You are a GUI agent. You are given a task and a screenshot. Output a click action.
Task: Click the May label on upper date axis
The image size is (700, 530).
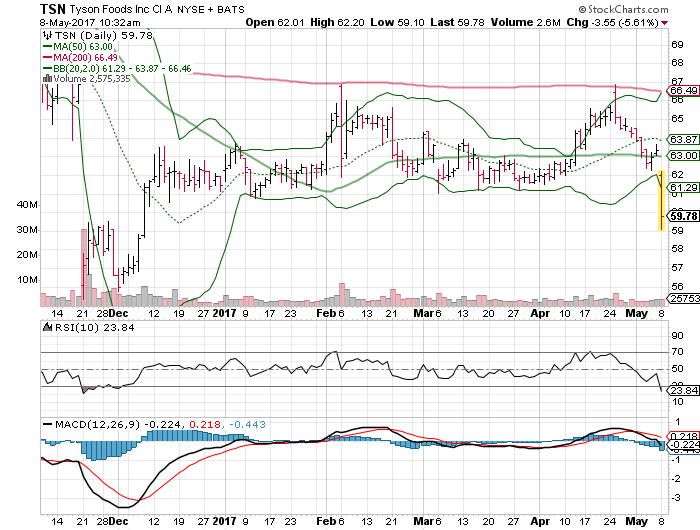636,313
